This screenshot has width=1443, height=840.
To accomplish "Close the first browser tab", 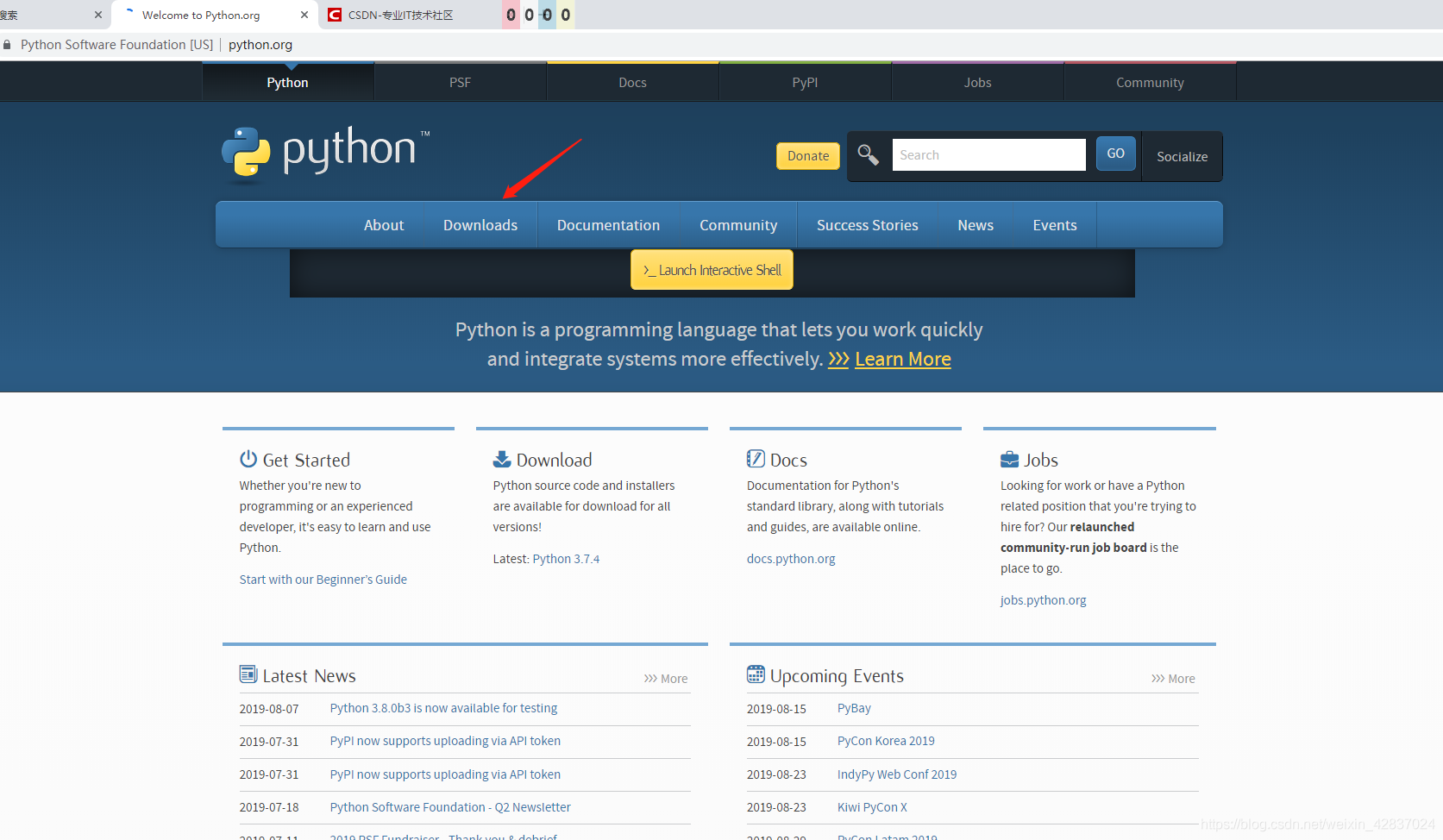I will (x=98, y=15).
